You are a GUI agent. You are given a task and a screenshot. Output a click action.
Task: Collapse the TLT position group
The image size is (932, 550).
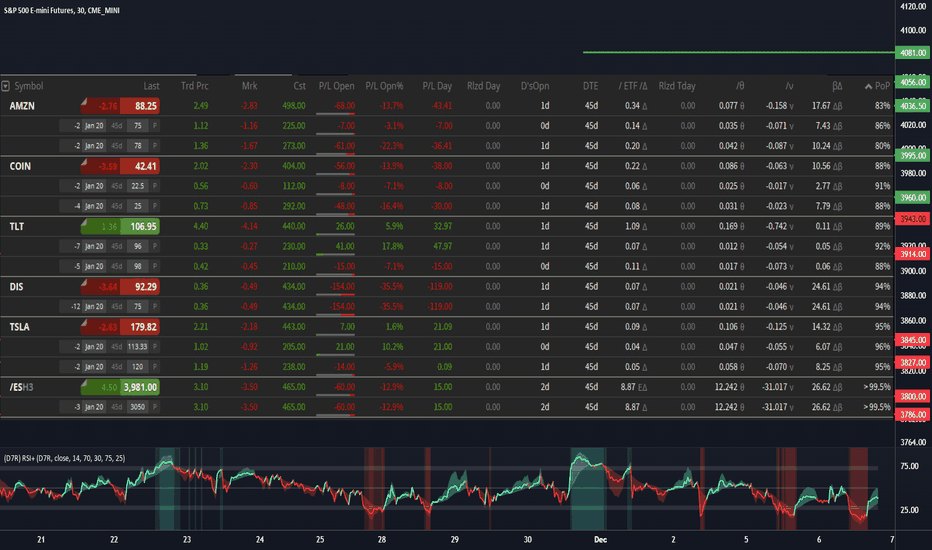(17, 227)
